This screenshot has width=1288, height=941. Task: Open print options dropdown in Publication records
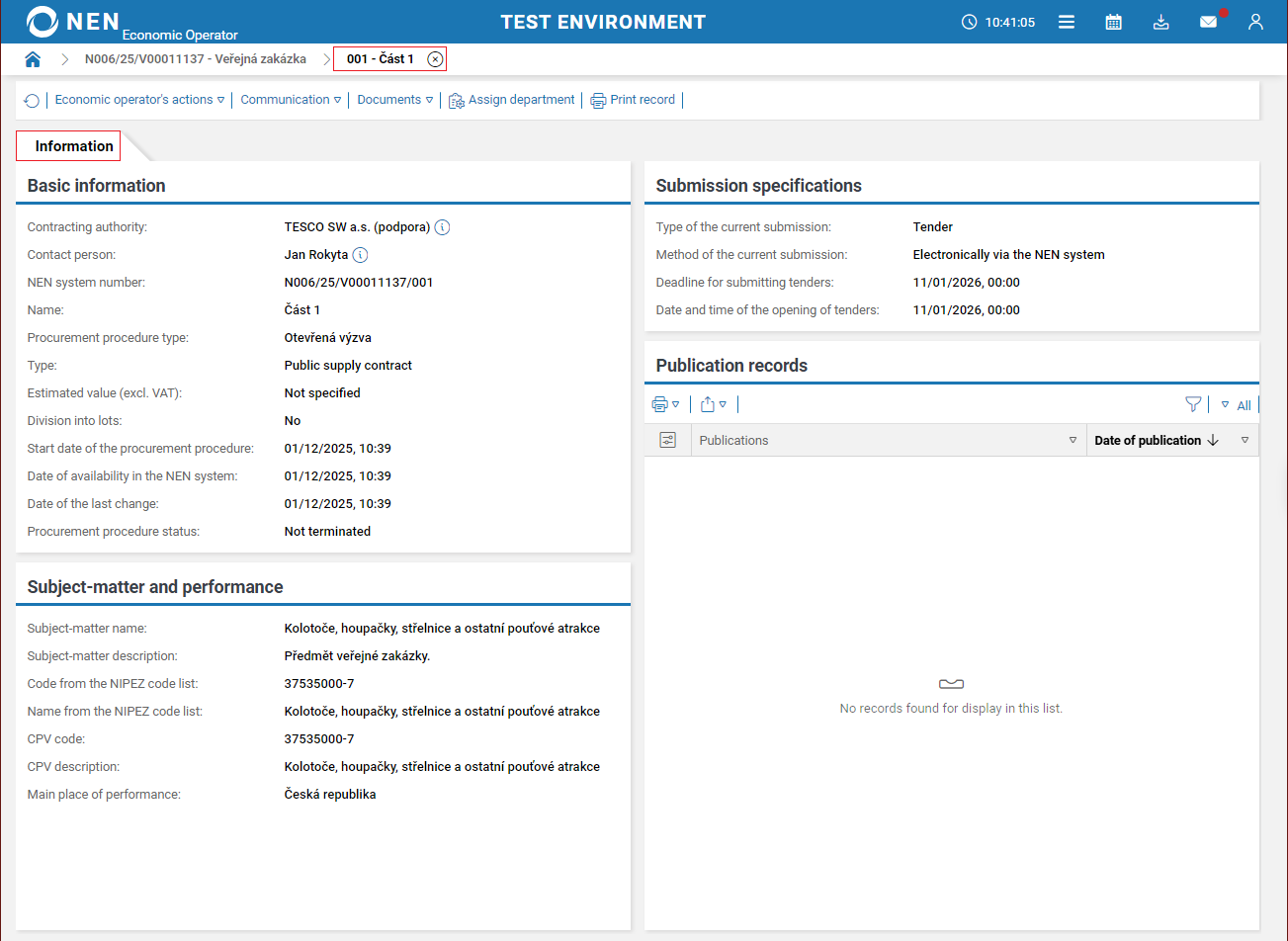tap(665, 404)
